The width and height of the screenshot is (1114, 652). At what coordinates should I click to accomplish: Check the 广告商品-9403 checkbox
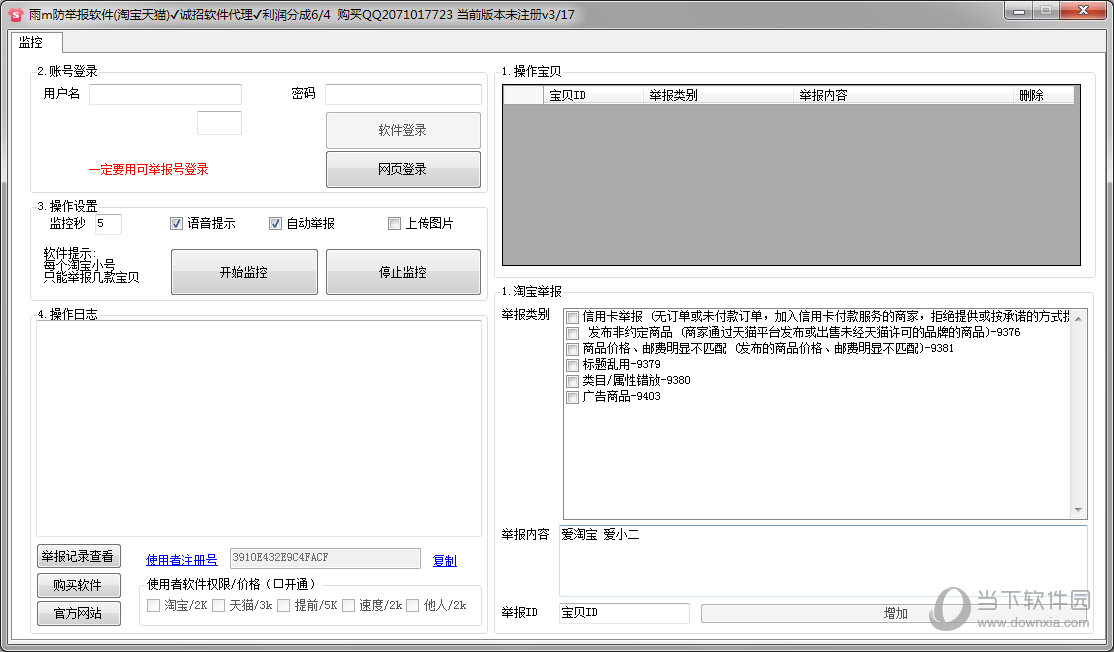pos(572,398)
